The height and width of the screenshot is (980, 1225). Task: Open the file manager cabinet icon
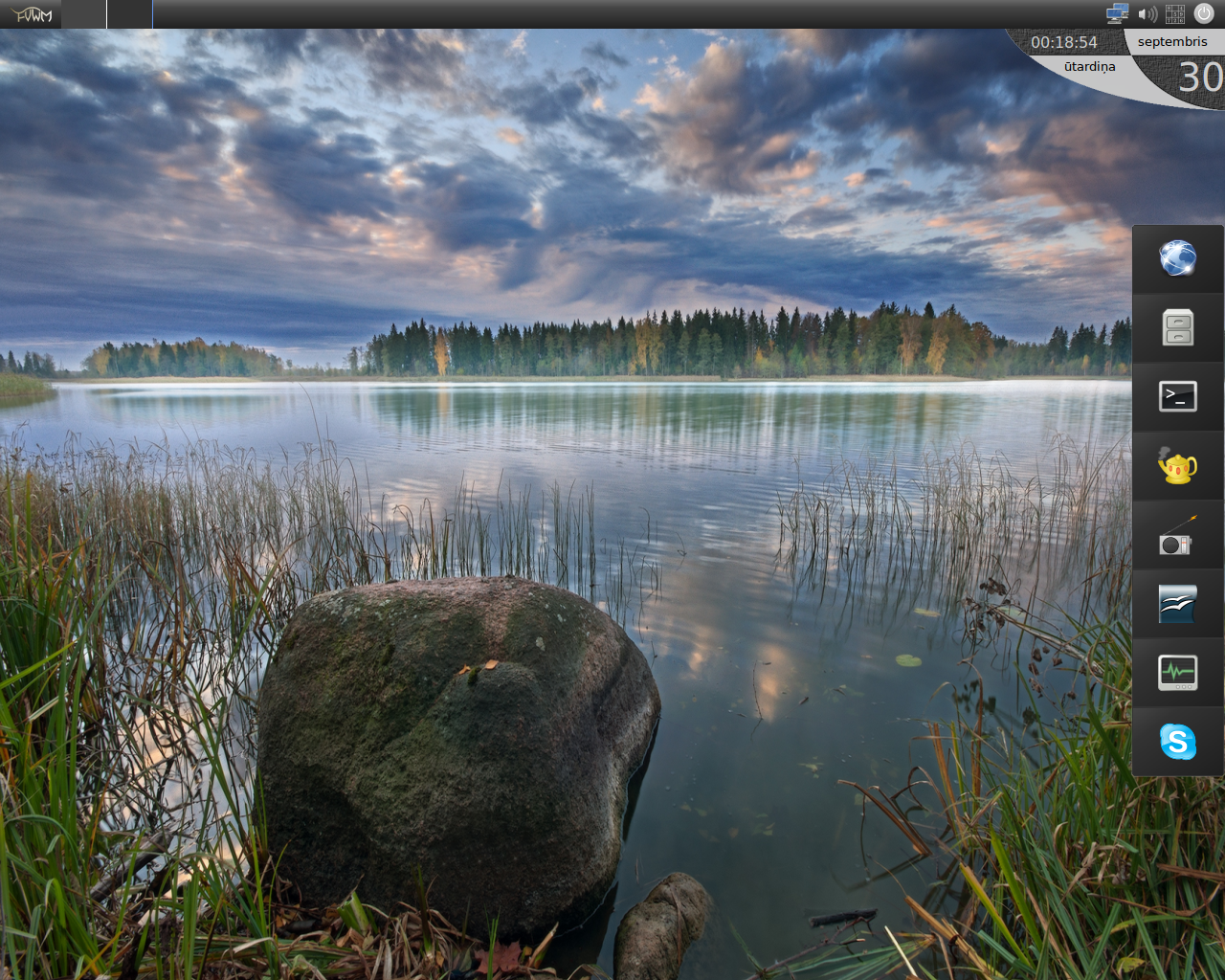1178,327
